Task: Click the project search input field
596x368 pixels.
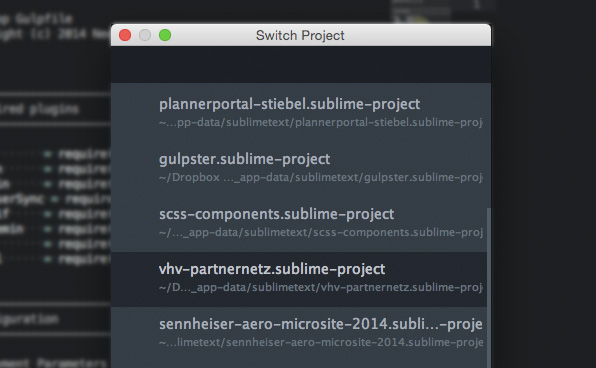Action: pos(301,65)
